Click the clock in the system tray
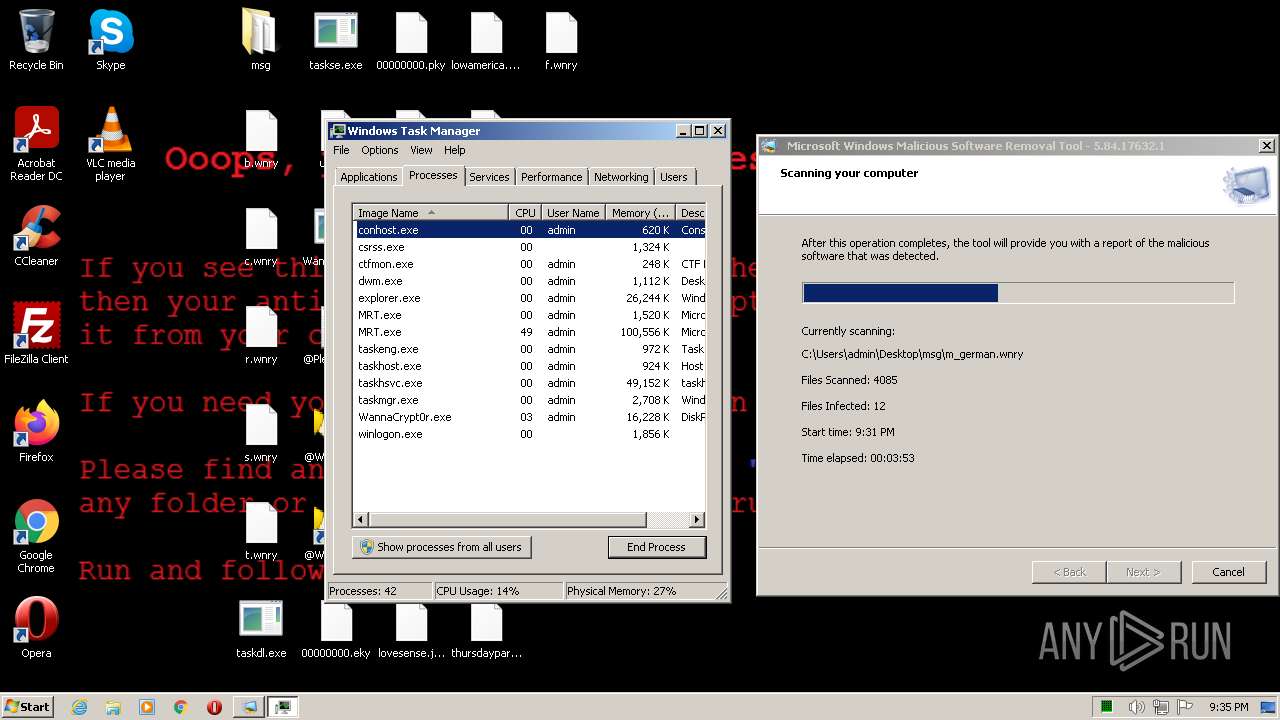 tap(1228, 707)
